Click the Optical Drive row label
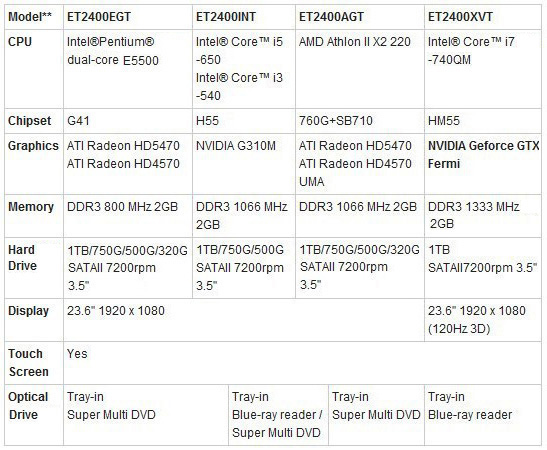This screenshot has height=450, width=547. (28, 406)
